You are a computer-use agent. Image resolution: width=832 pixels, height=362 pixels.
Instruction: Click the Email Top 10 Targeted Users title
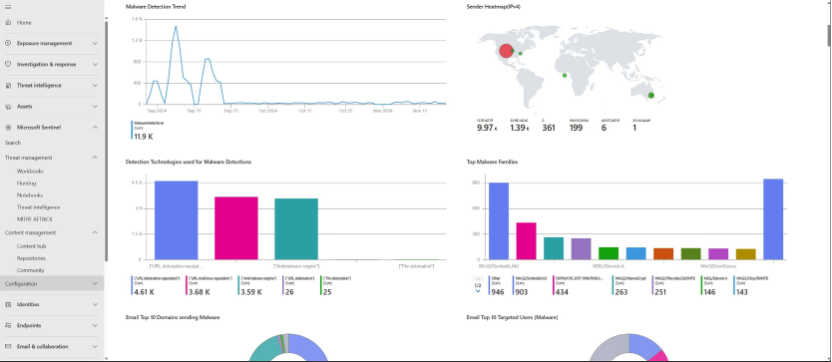tap(512, 317)
